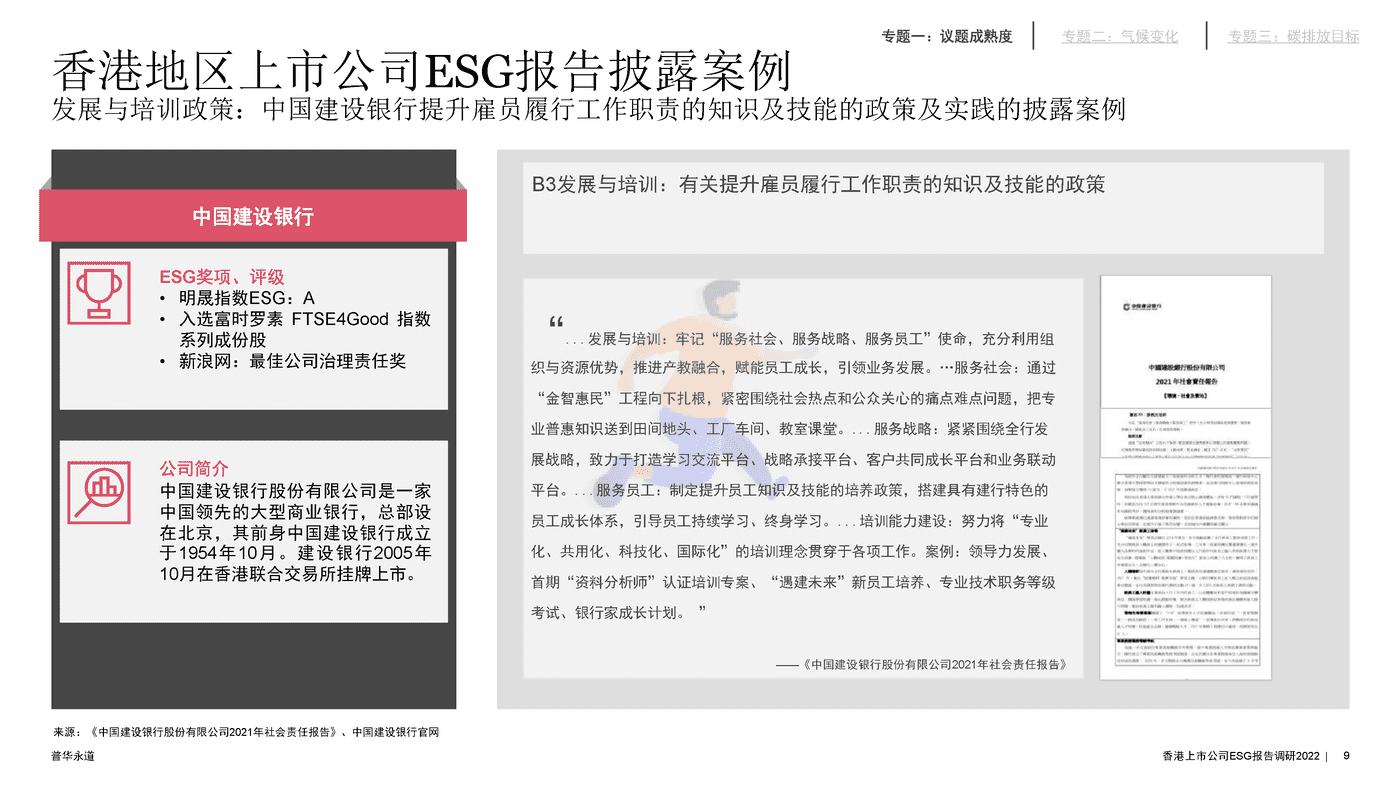Click the large opening quotation mark
This screenshot has height=788, width=1400.
556,323
